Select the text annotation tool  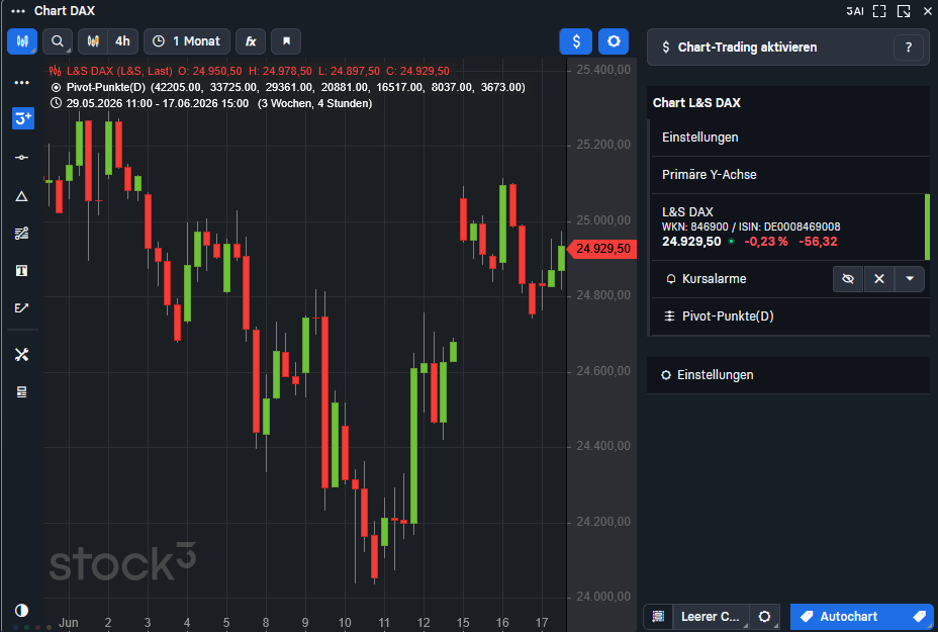22,271
